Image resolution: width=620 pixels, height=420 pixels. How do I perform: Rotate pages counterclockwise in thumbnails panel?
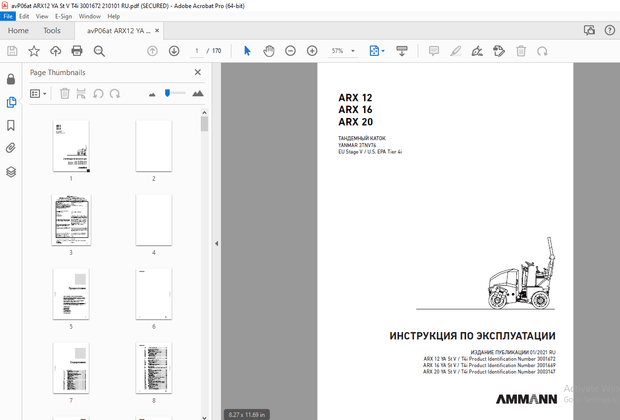click(98, 94)
